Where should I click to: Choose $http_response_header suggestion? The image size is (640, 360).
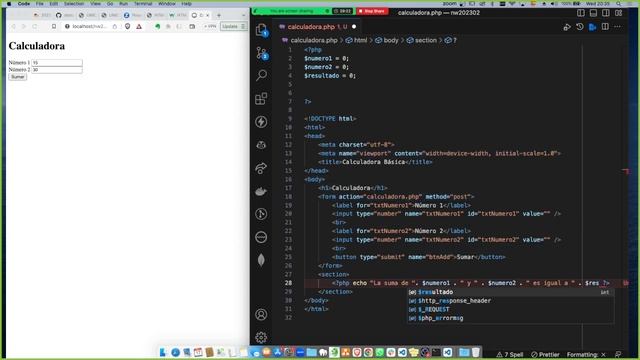510,301
